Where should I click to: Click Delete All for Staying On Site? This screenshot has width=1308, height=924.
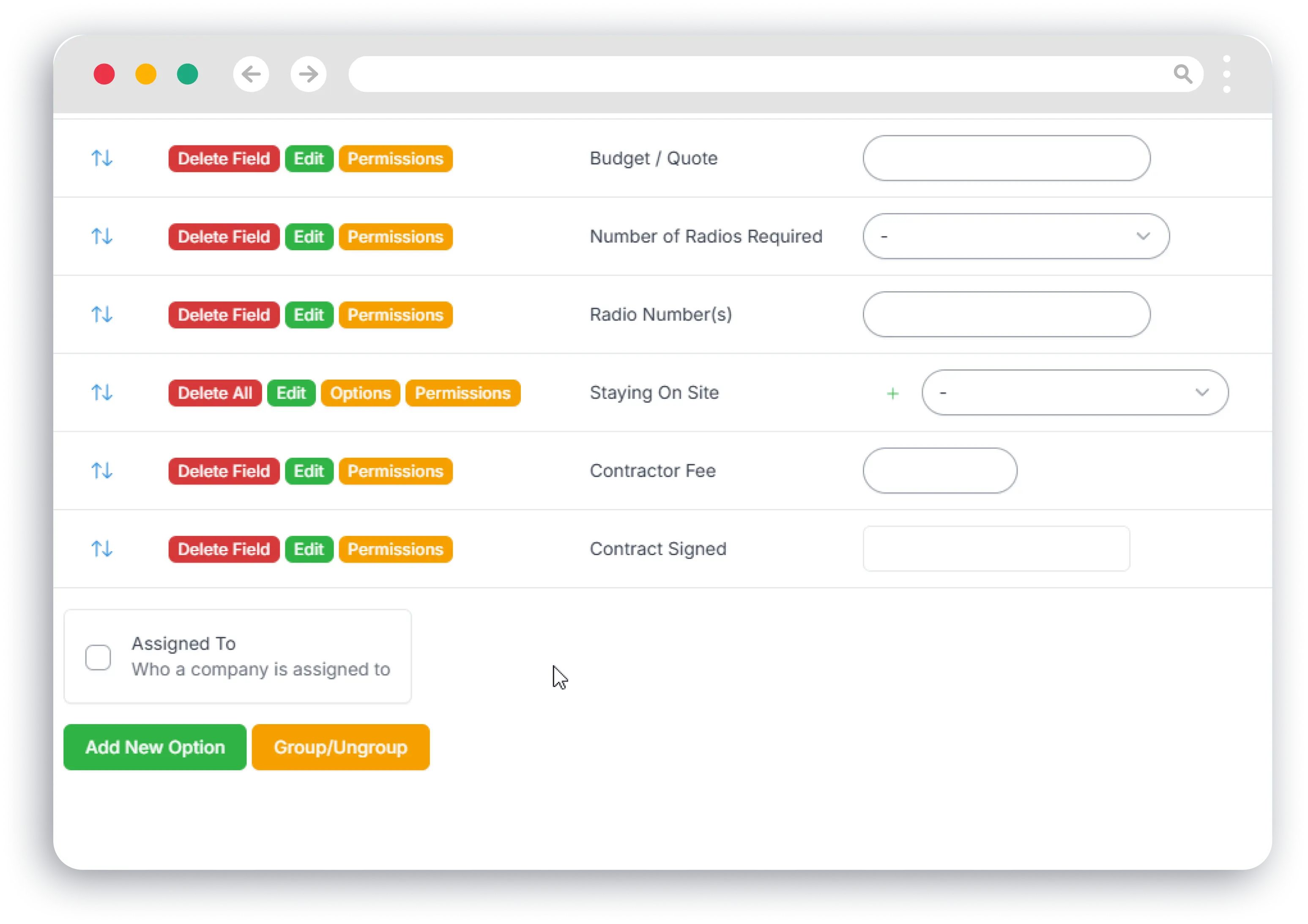(x=215, y=393)
